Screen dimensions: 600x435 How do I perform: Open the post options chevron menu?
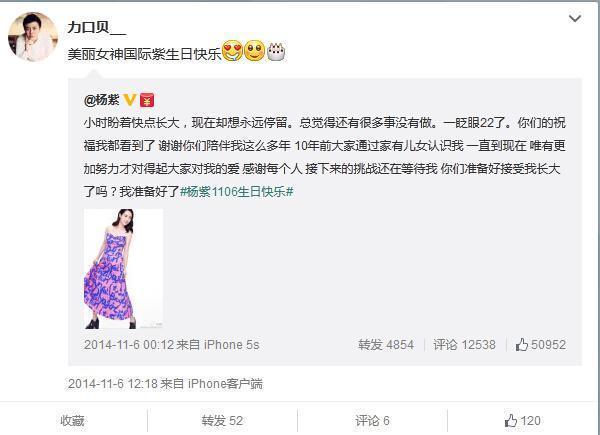tap(575, 18)
